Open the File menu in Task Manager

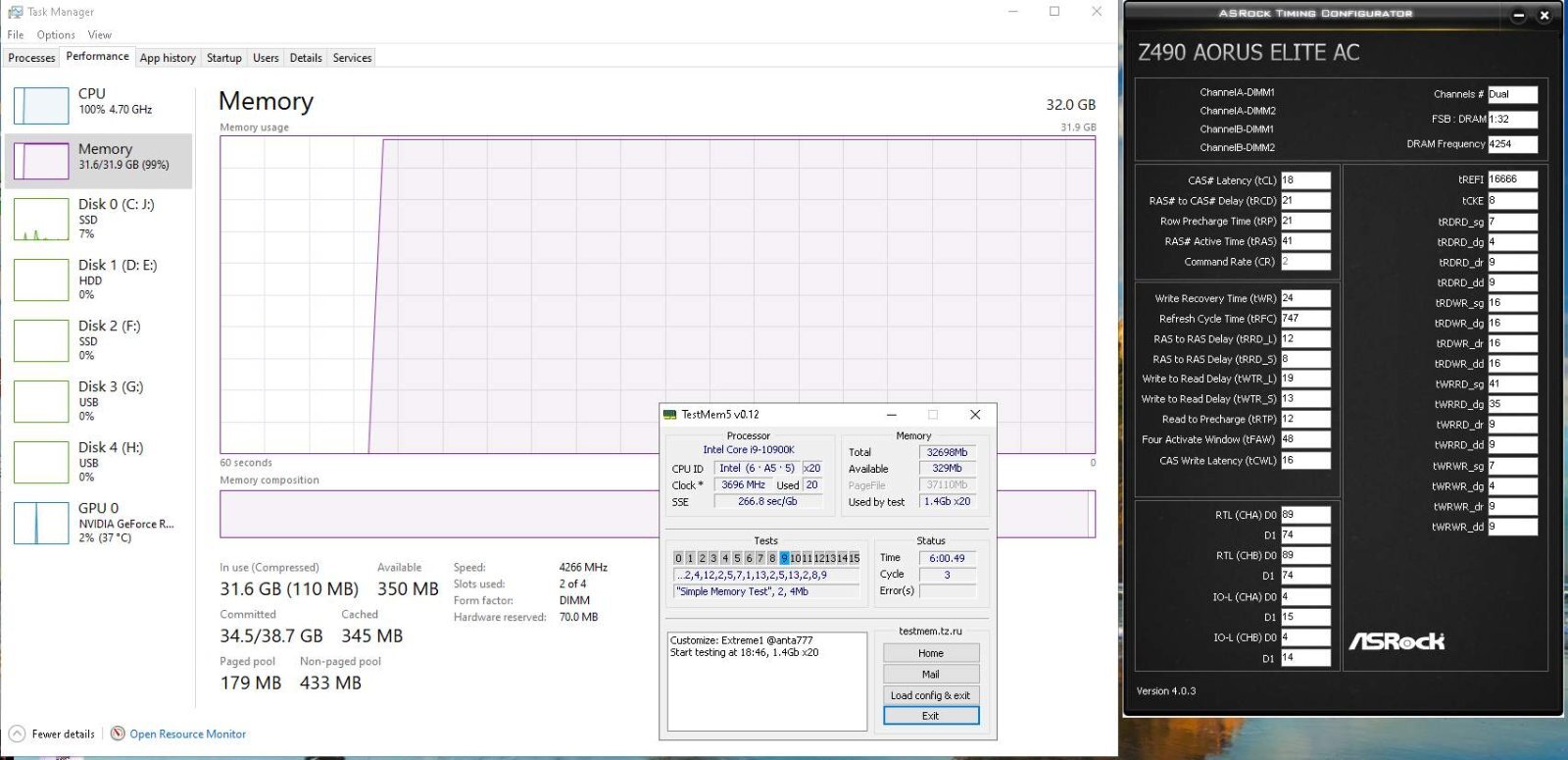(x=16, y=34)
